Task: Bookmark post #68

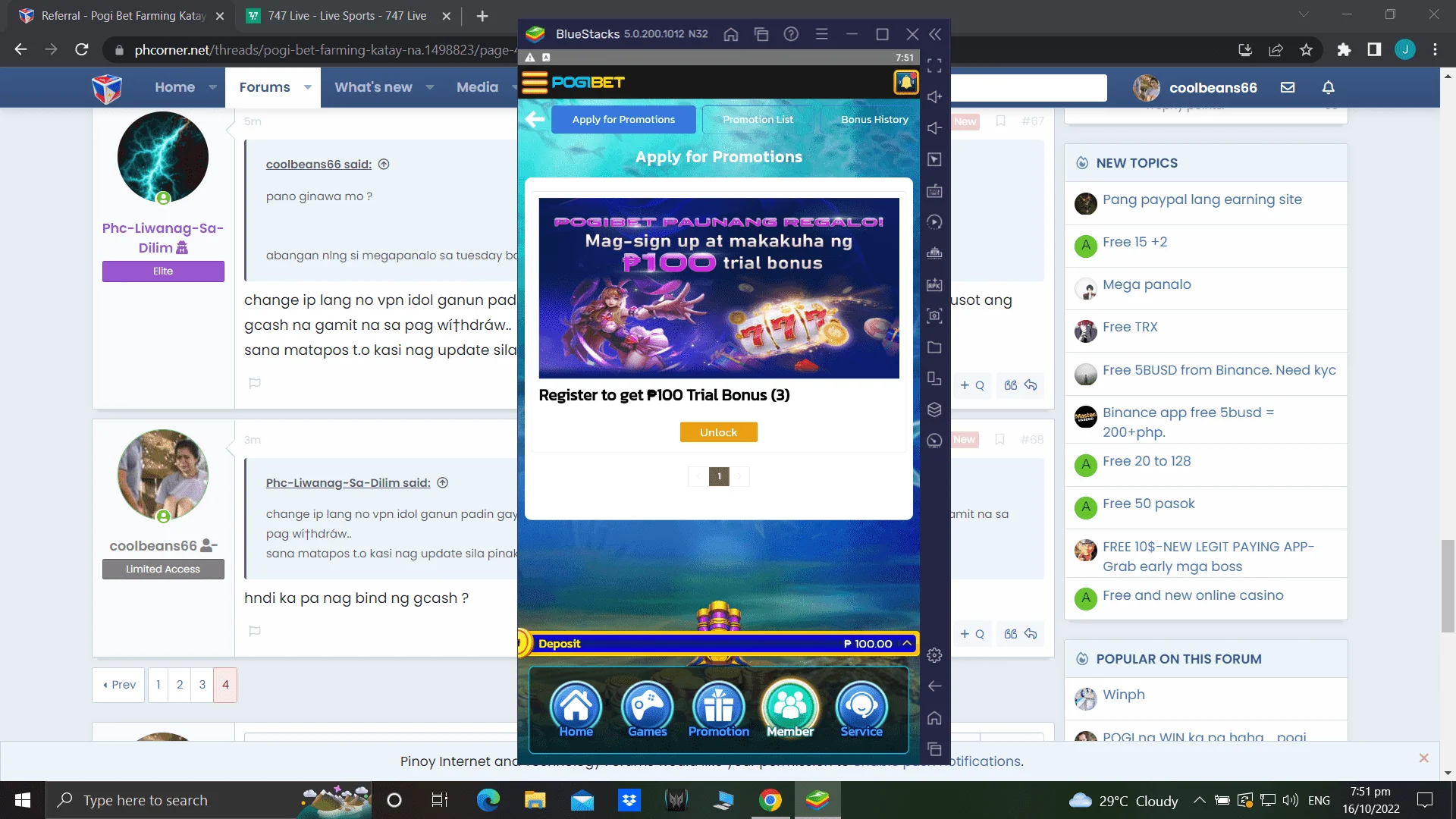Action: pos(999,439)
